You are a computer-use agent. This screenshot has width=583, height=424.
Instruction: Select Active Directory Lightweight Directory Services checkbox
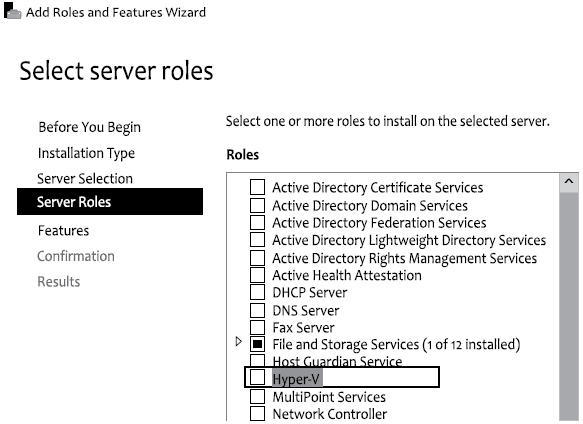[257, 240]
